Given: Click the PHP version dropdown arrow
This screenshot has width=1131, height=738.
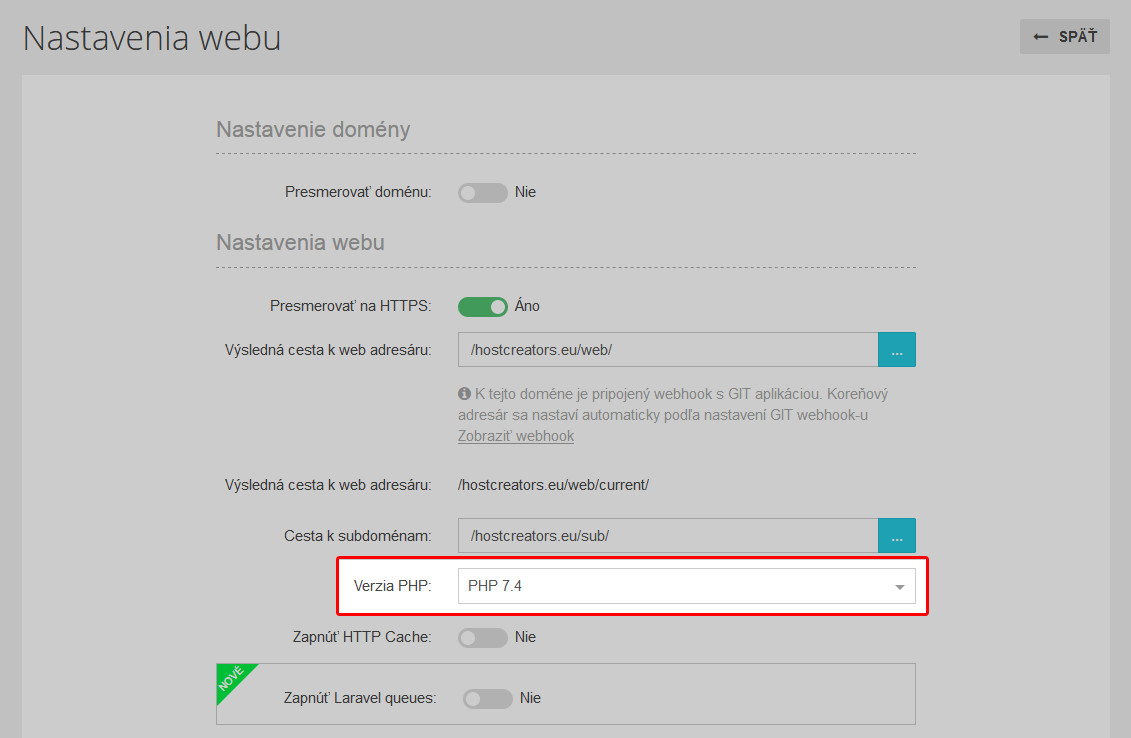Looking at the screenshot, I should coord(899,587).
